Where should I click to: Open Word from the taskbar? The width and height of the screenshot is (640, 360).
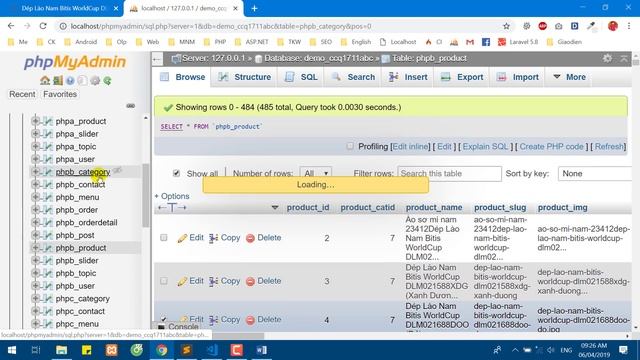tap(262, 350)
